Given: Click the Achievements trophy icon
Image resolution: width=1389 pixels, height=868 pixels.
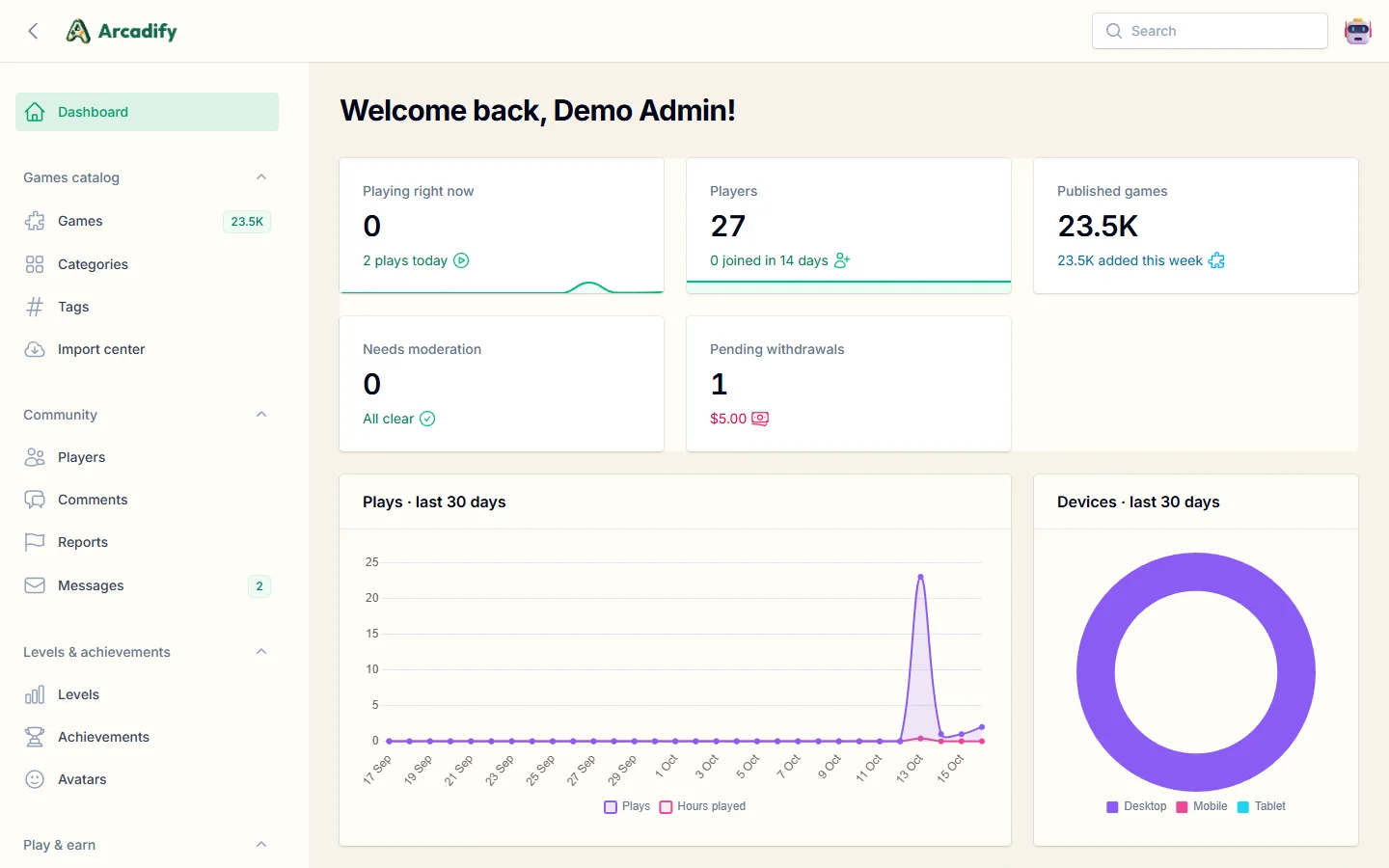Looking at the screenshot, I should (x=35, y=737).
